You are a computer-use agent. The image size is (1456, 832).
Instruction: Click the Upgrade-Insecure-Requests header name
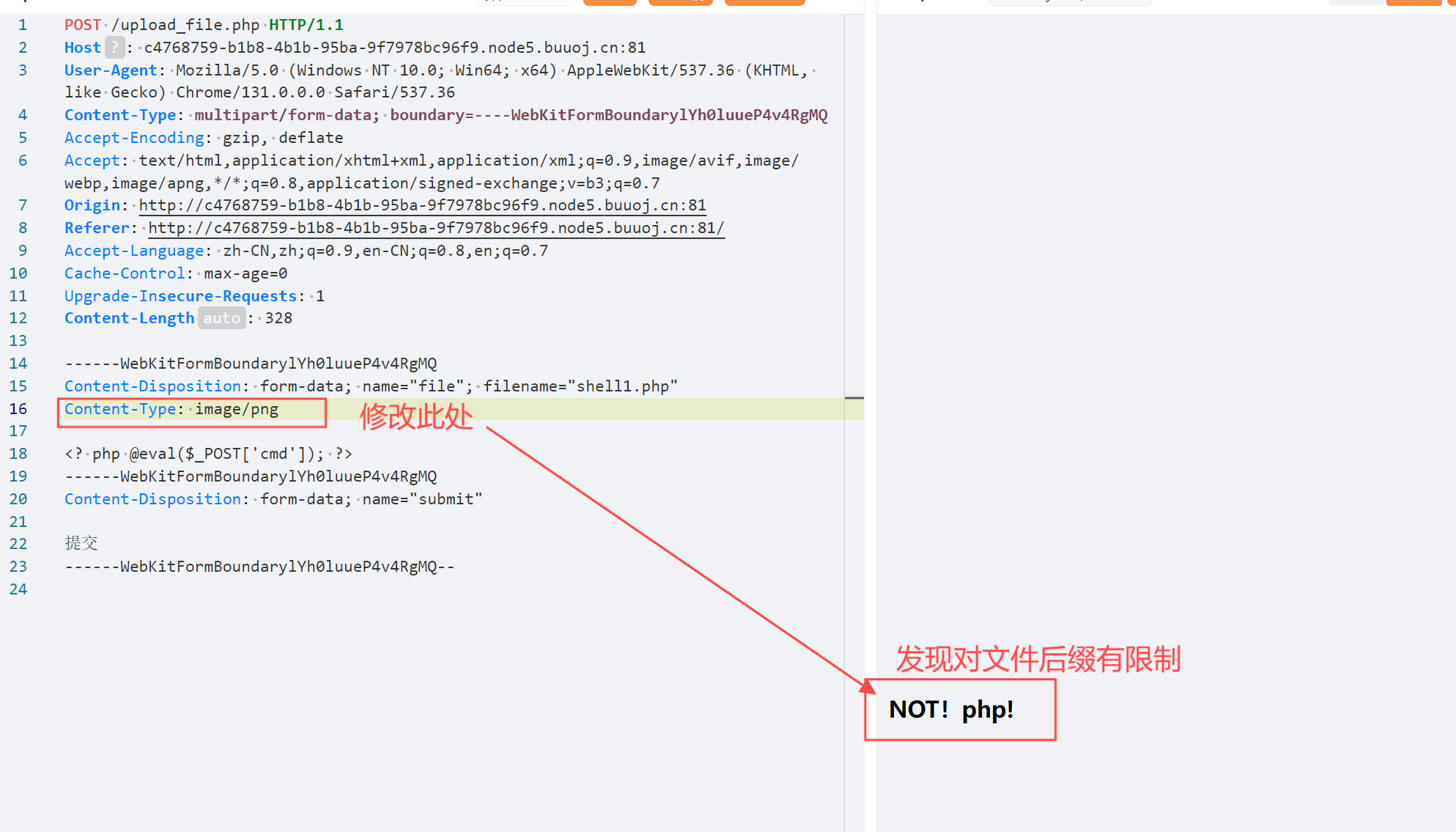180,296
